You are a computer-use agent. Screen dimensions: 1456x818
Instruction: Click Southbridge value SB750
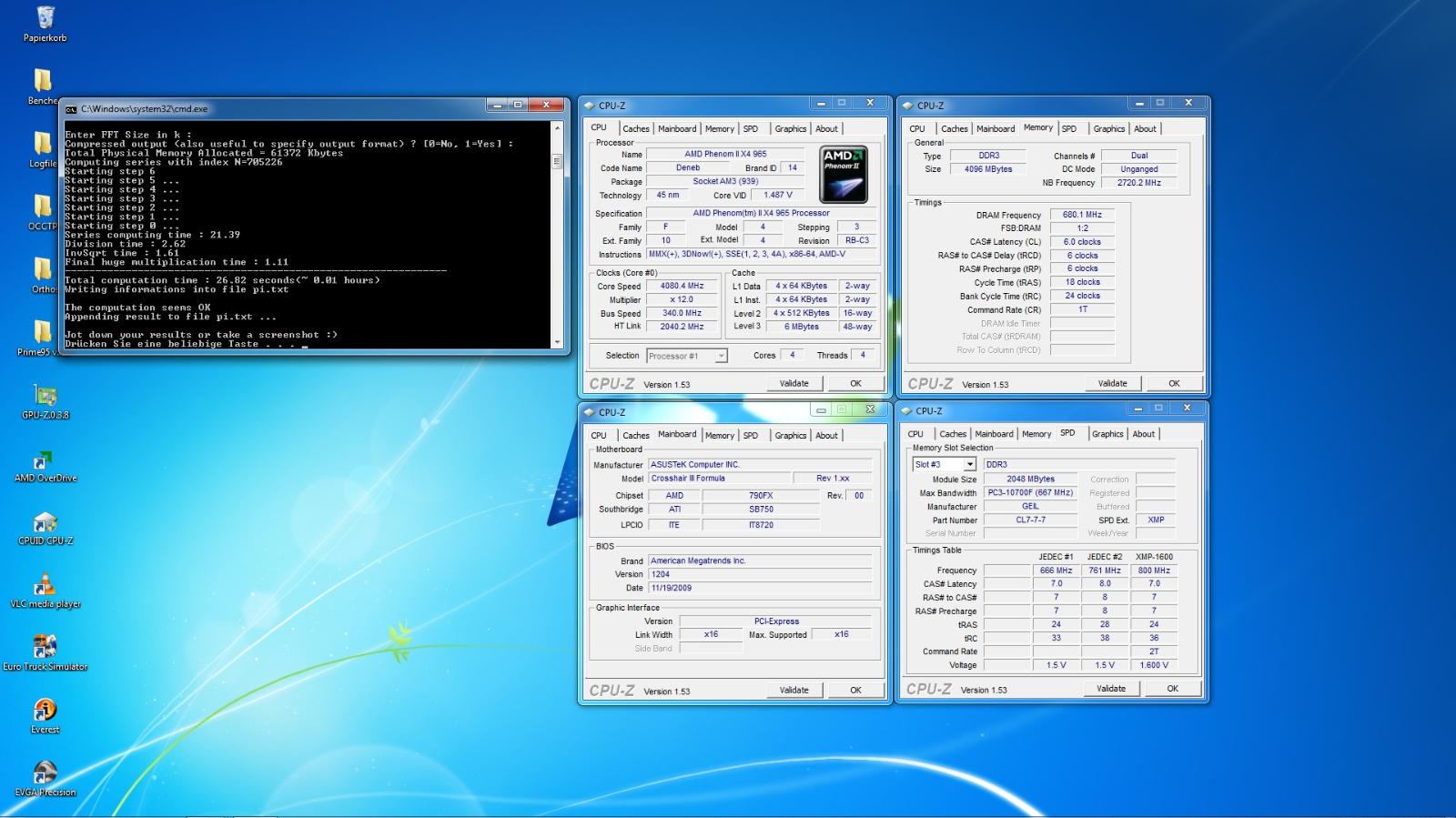tap(761, 510)
